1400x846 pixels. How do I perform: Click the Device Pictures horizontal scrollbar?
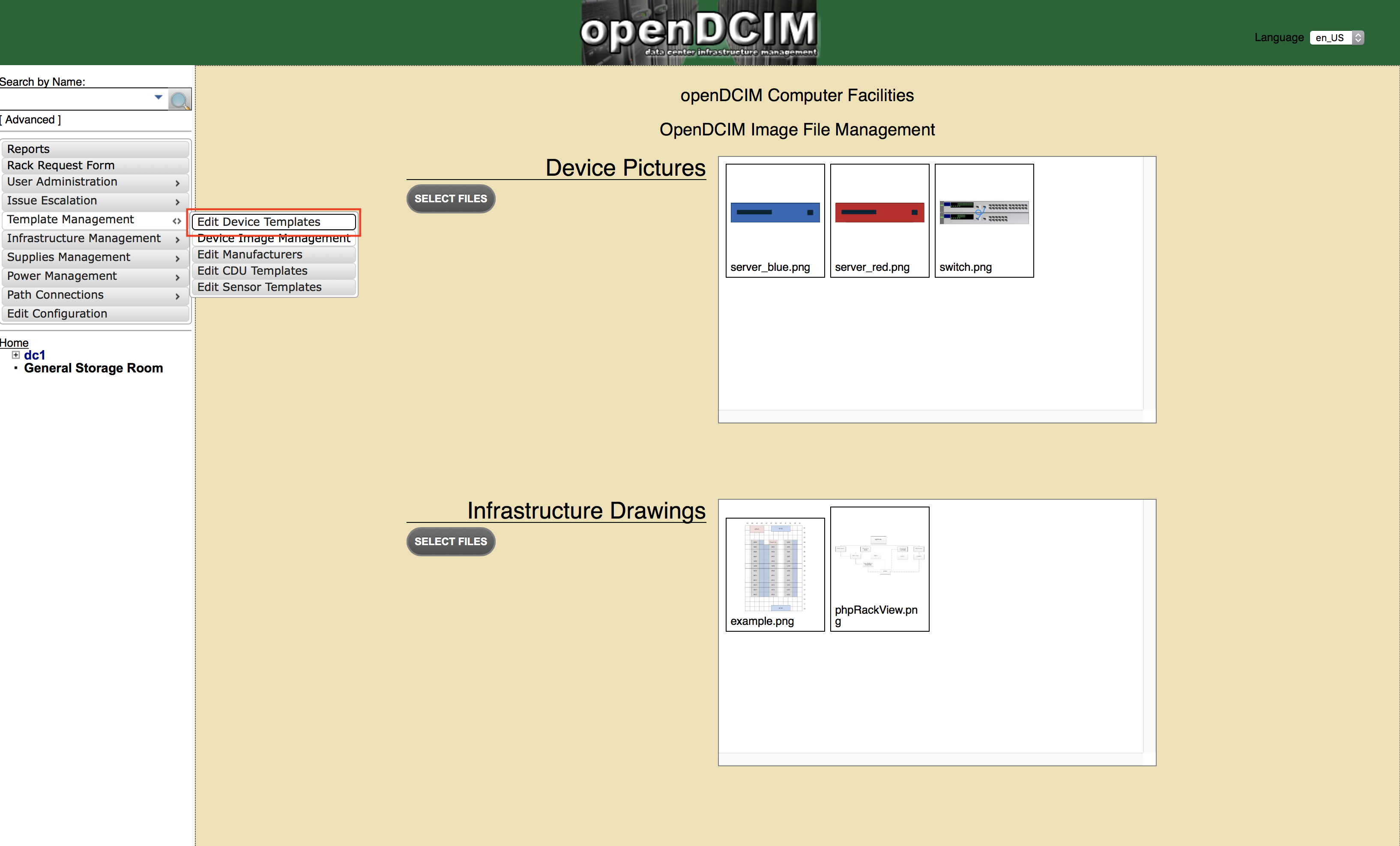point(930,416)
